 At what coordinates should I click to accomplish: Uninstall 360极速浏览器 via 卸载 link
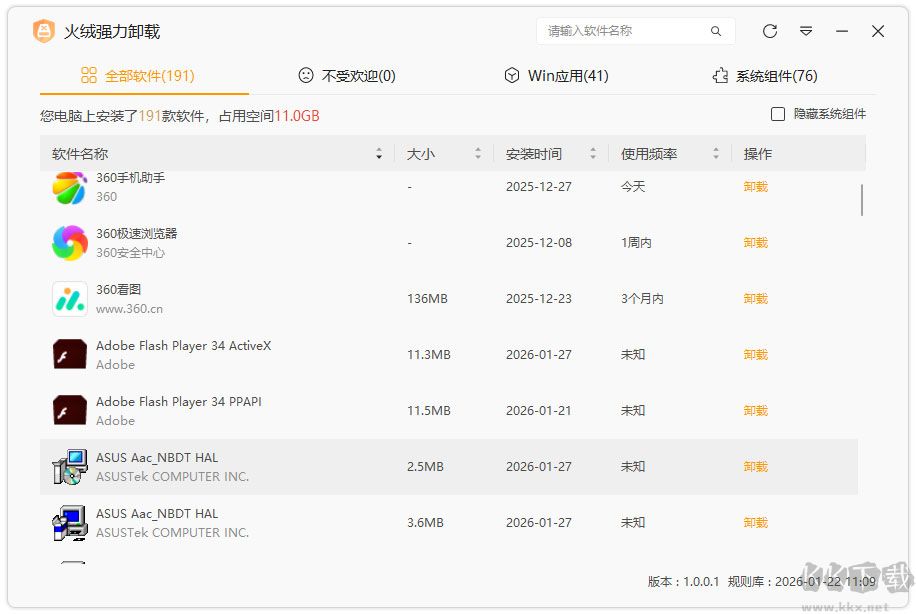tap(755, 242)
